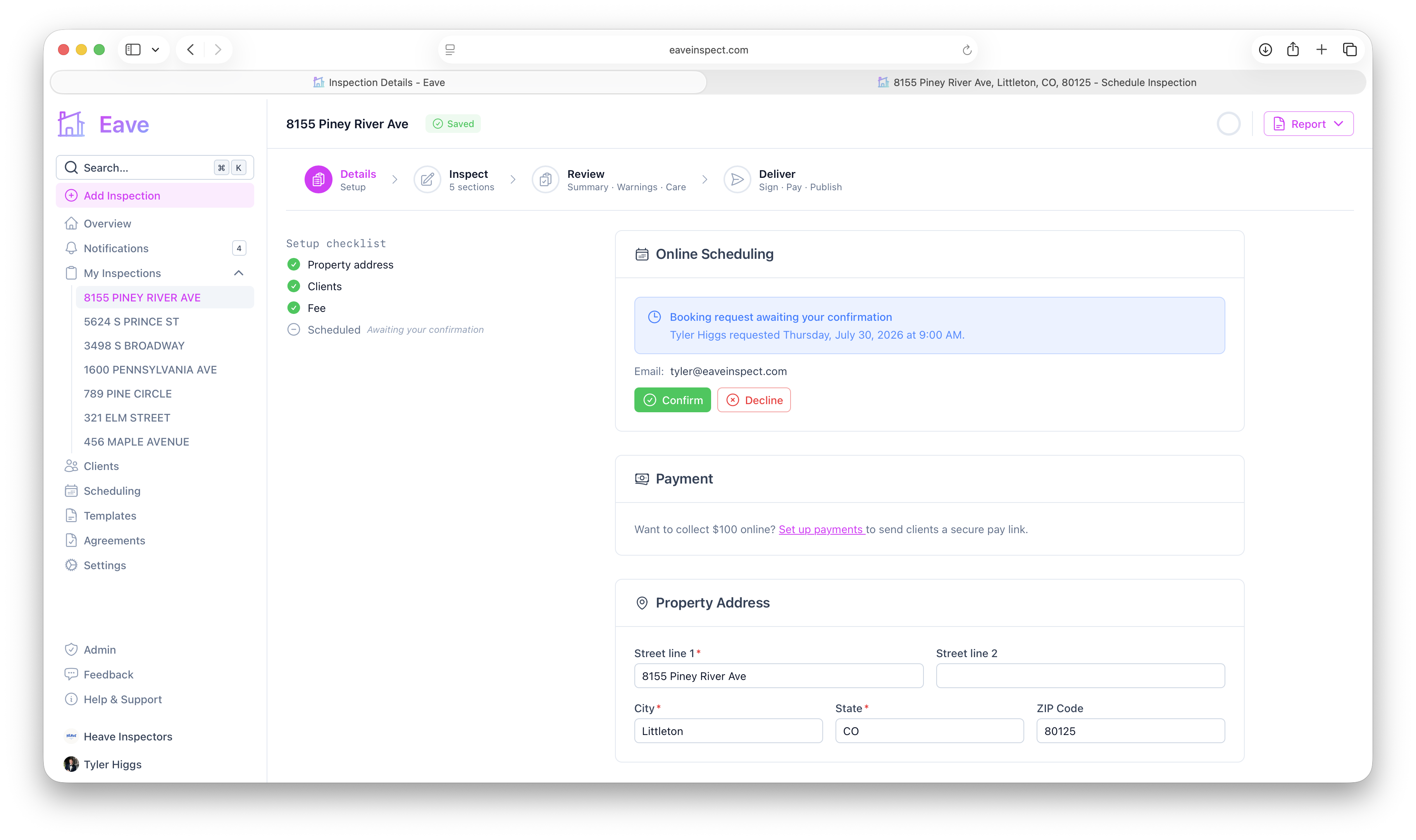Click the Clients people icon
This screenshot has width=1416, height=840.
pyautogui.click(x=71, y=466)
